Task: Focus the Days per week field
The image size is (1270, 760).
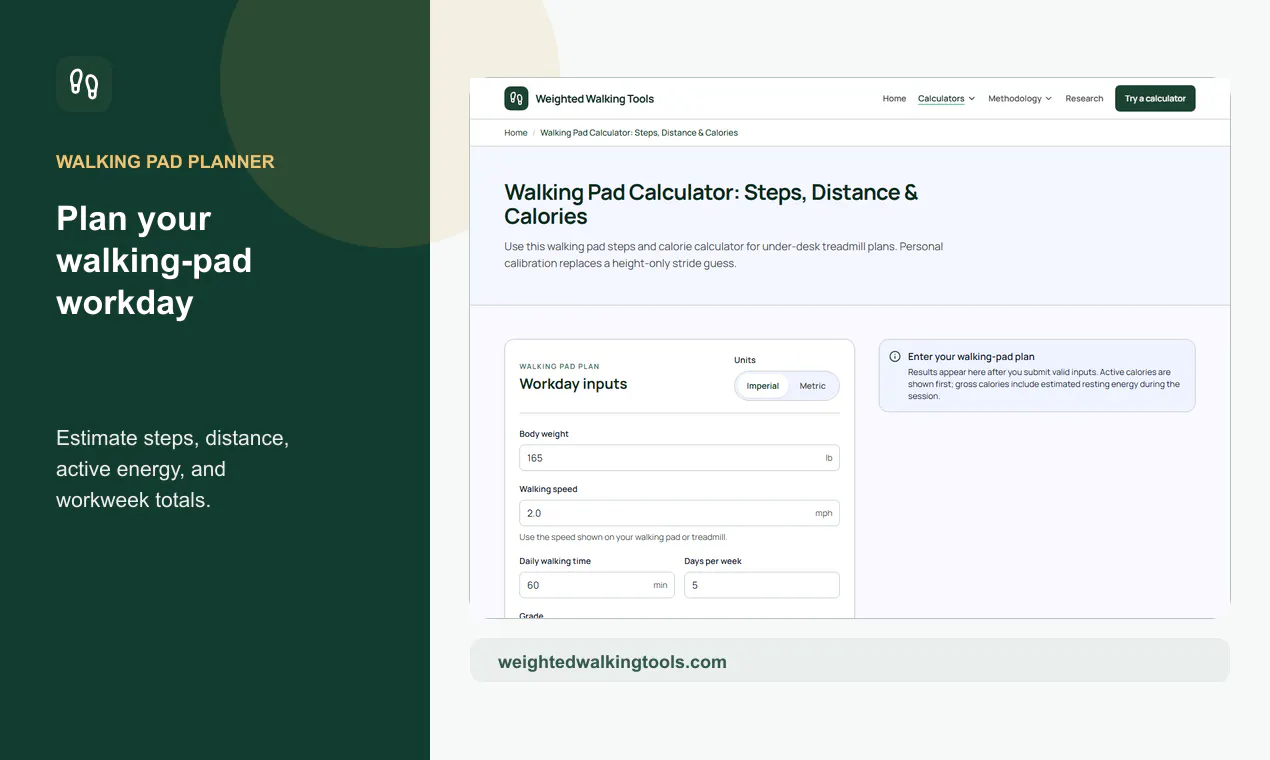Action: (x=762, y=585)
